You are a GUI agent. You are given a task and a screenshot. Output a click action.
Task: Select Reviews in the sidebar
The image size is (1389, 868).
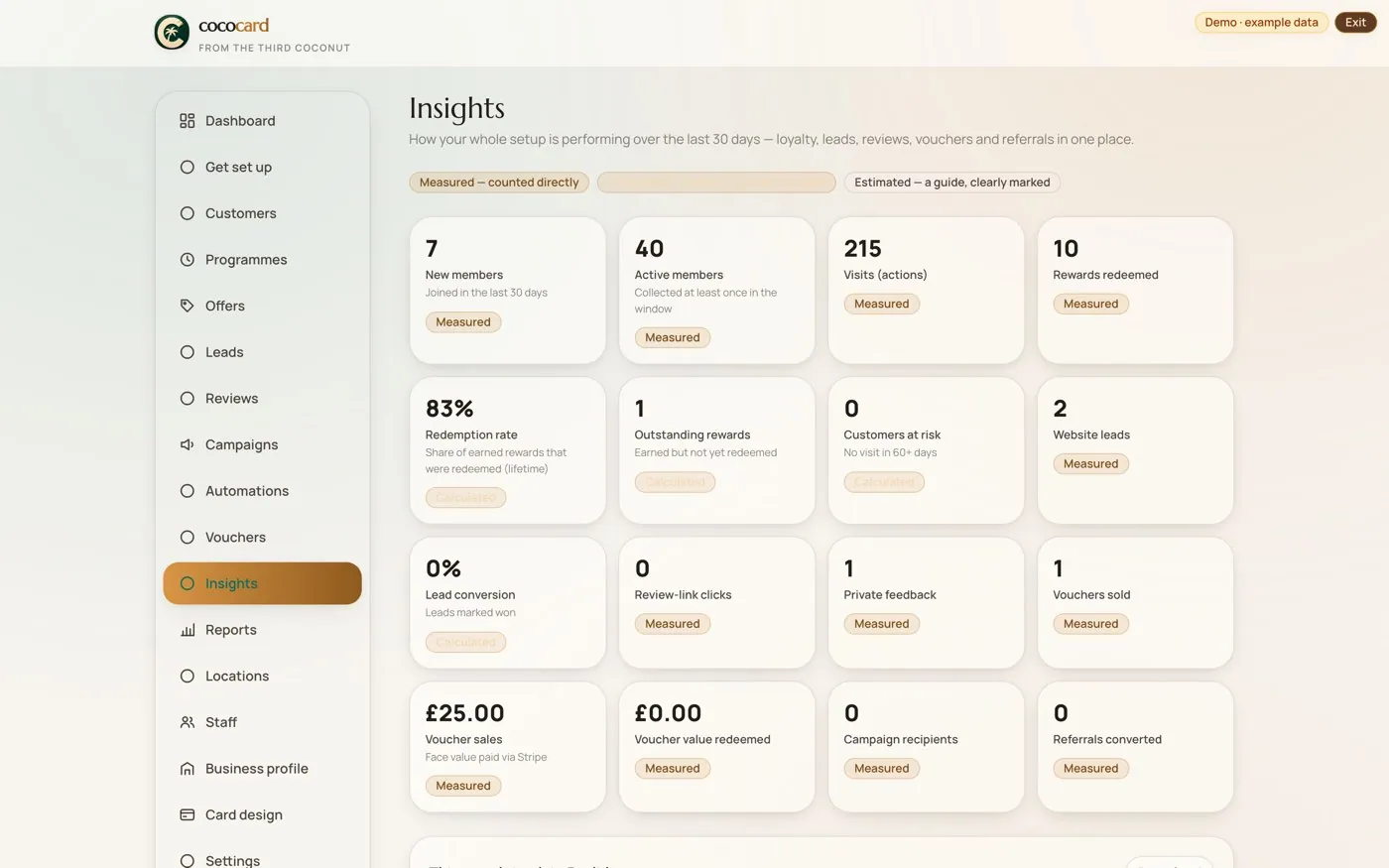(262, 399)
